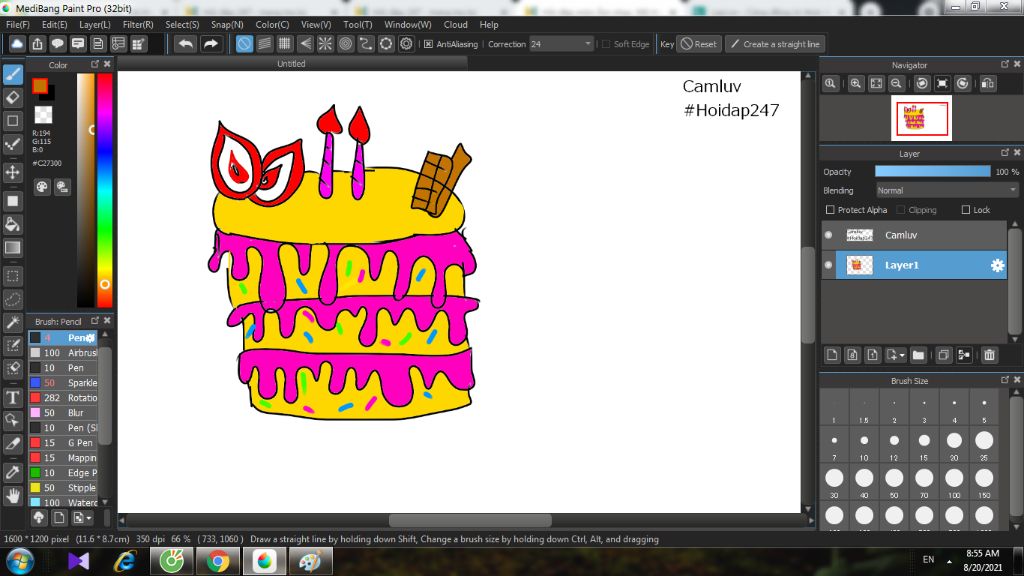
Task: Hide the Layer1 layer
Action: (829, 265)
